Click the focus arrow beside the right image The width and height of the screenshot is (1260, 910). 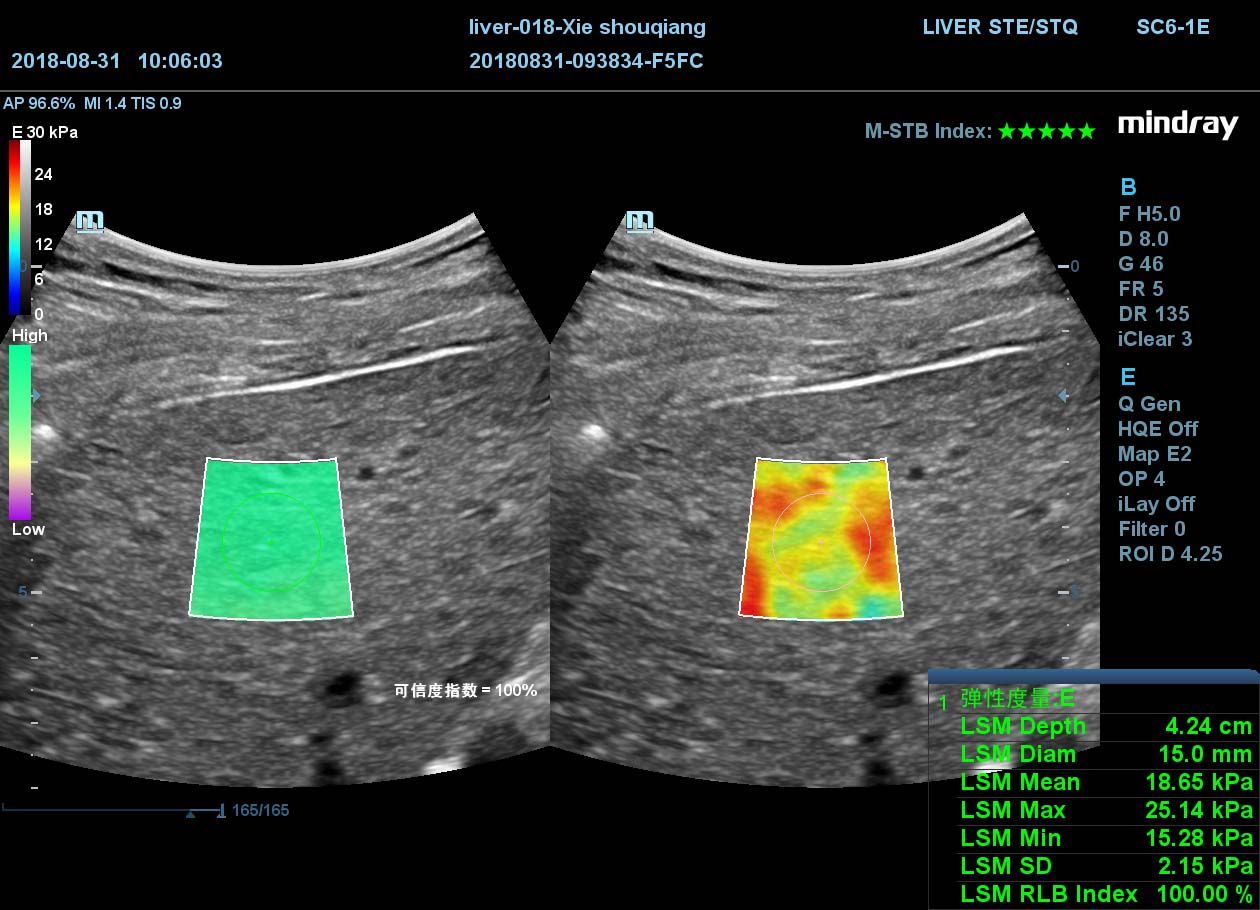tap(1064, 396)
